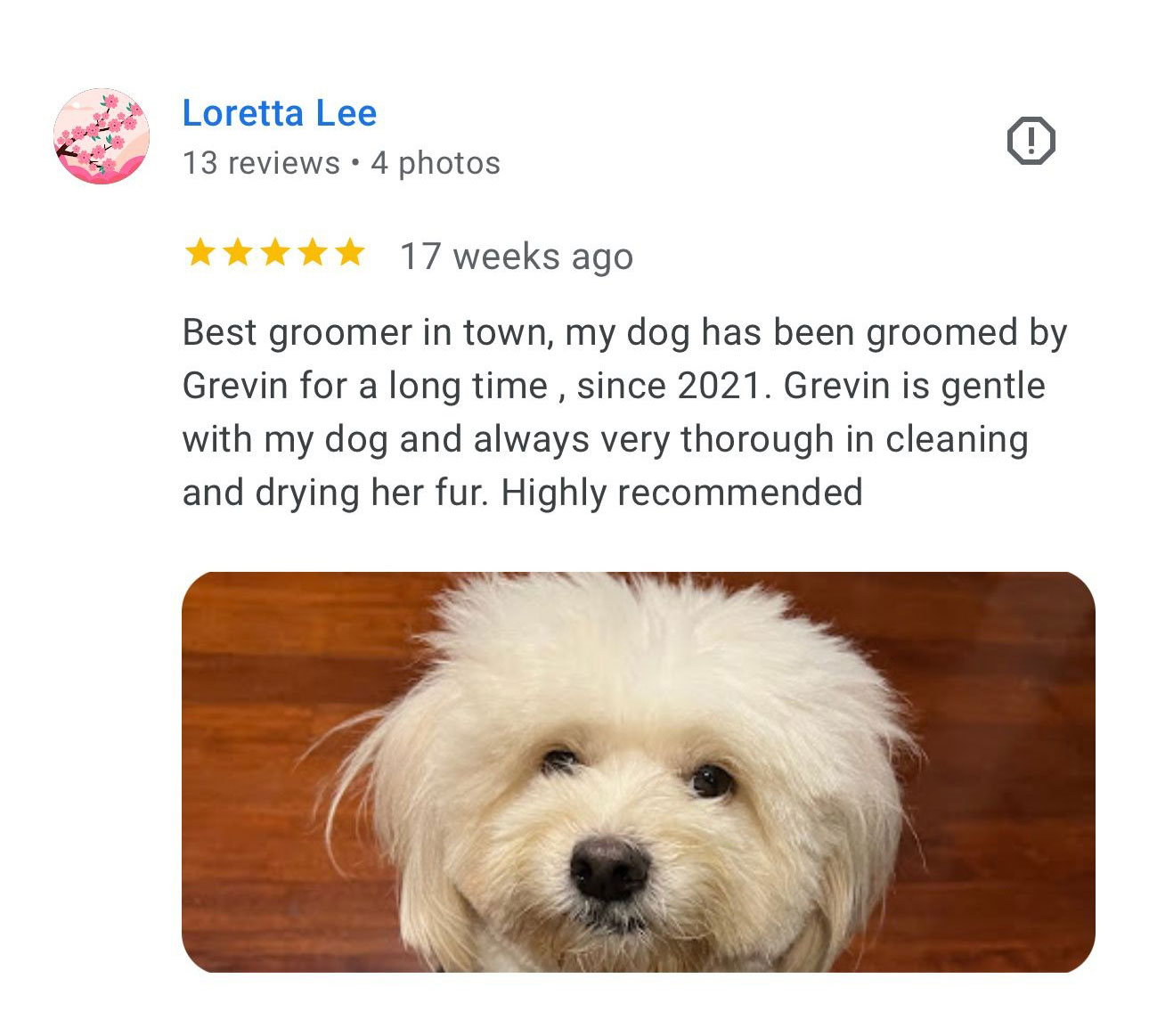Click the second yellow rating star
Image resolution: width=1149 pixels, height=1036 pixels.
pyautogui.click(x=237, y=253)
